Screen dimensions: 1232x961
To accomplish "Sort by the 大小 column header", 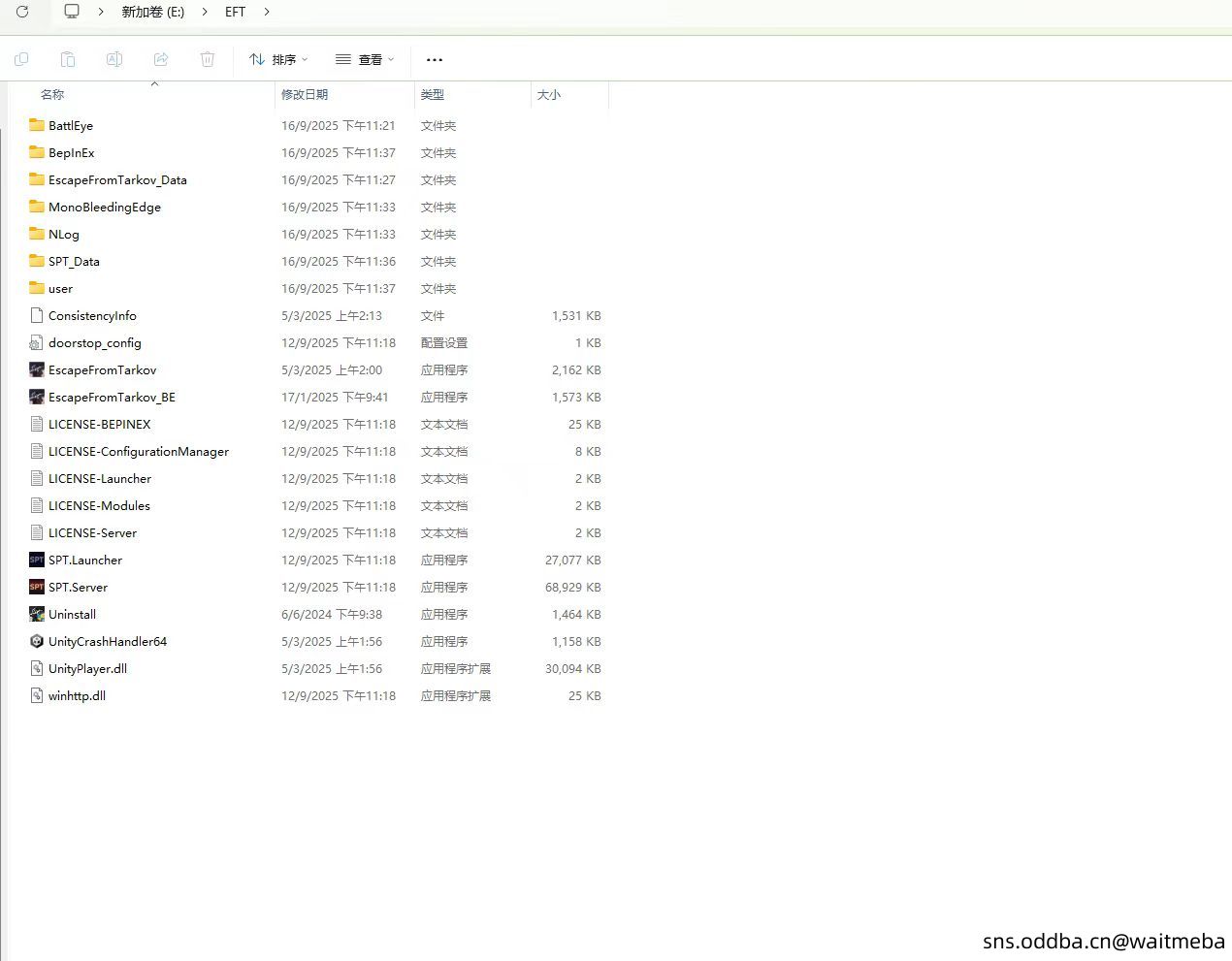I will (549, 94).
